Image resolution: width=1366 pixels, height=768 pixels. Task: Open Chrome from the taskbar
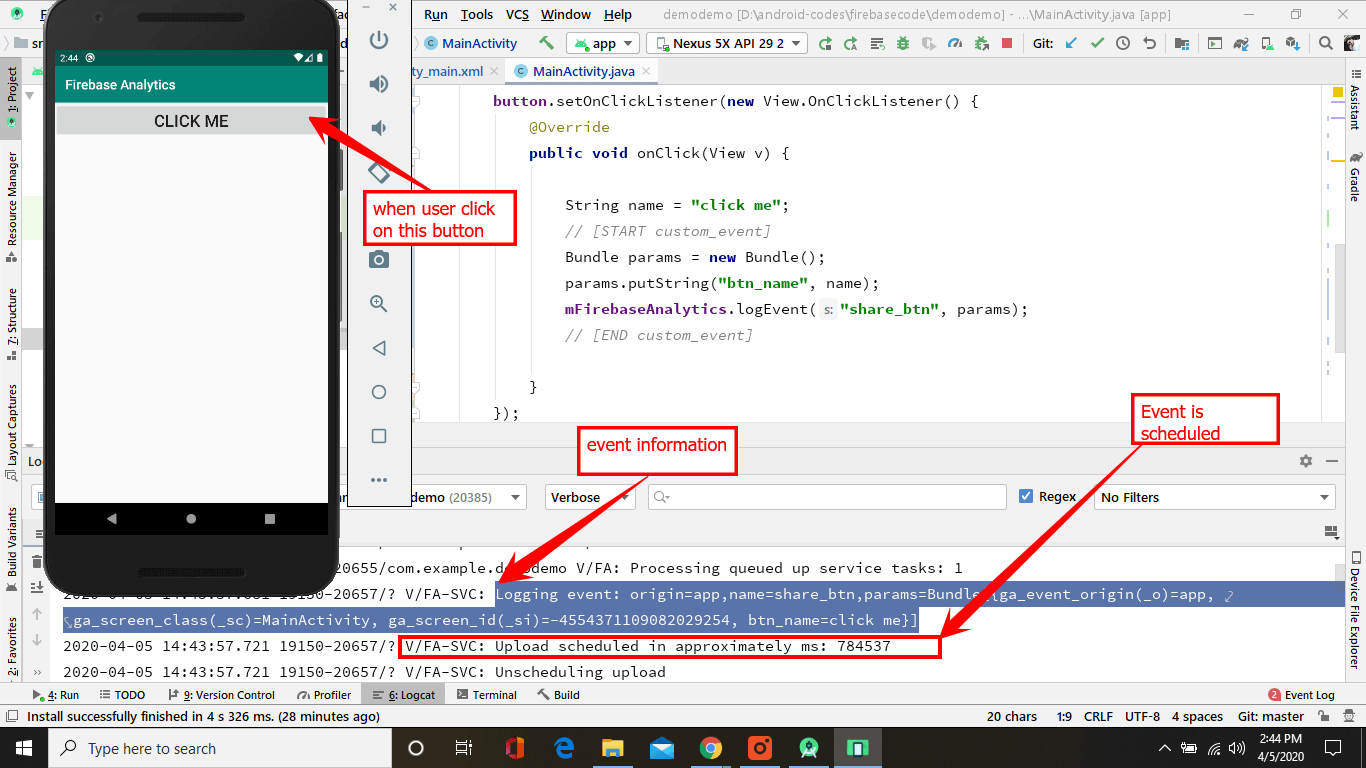[711, 748]
